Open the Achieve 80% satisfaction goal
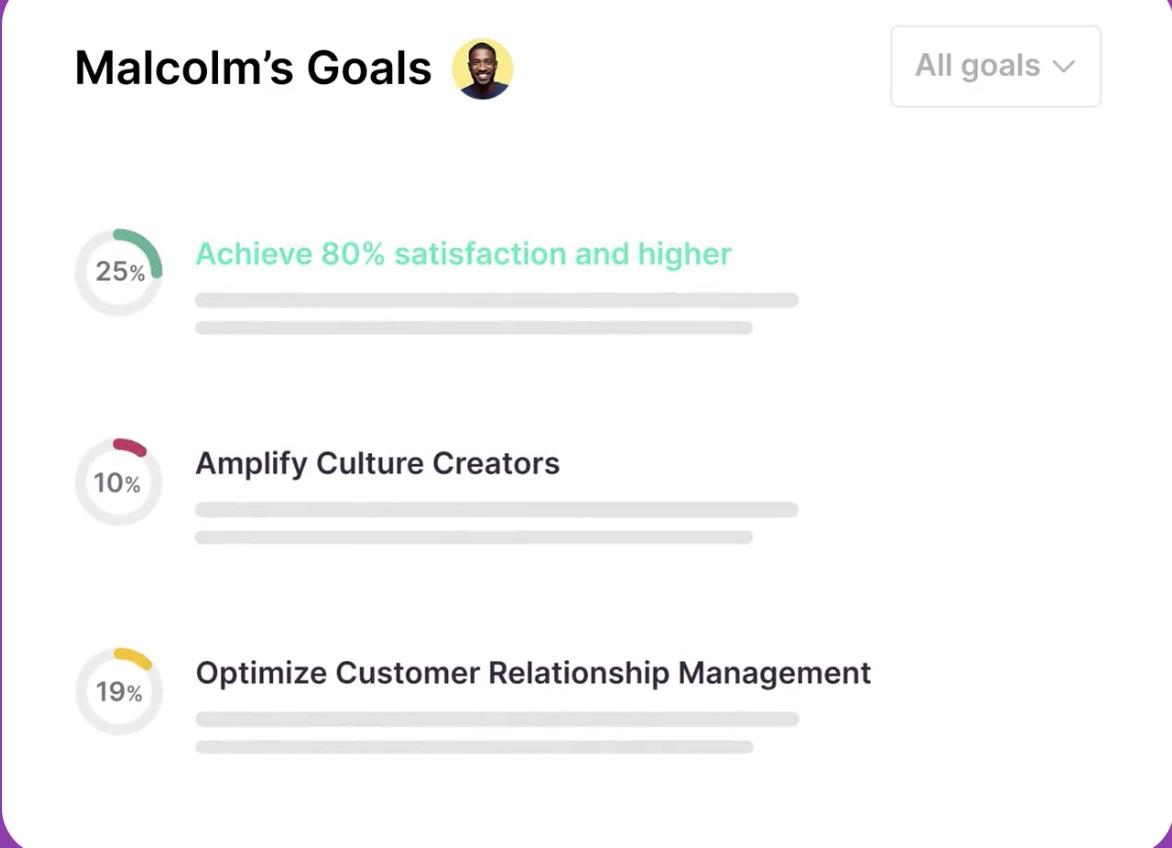Image resolution: width=1172 pixels, height=848 pixels. coord(464,254)
